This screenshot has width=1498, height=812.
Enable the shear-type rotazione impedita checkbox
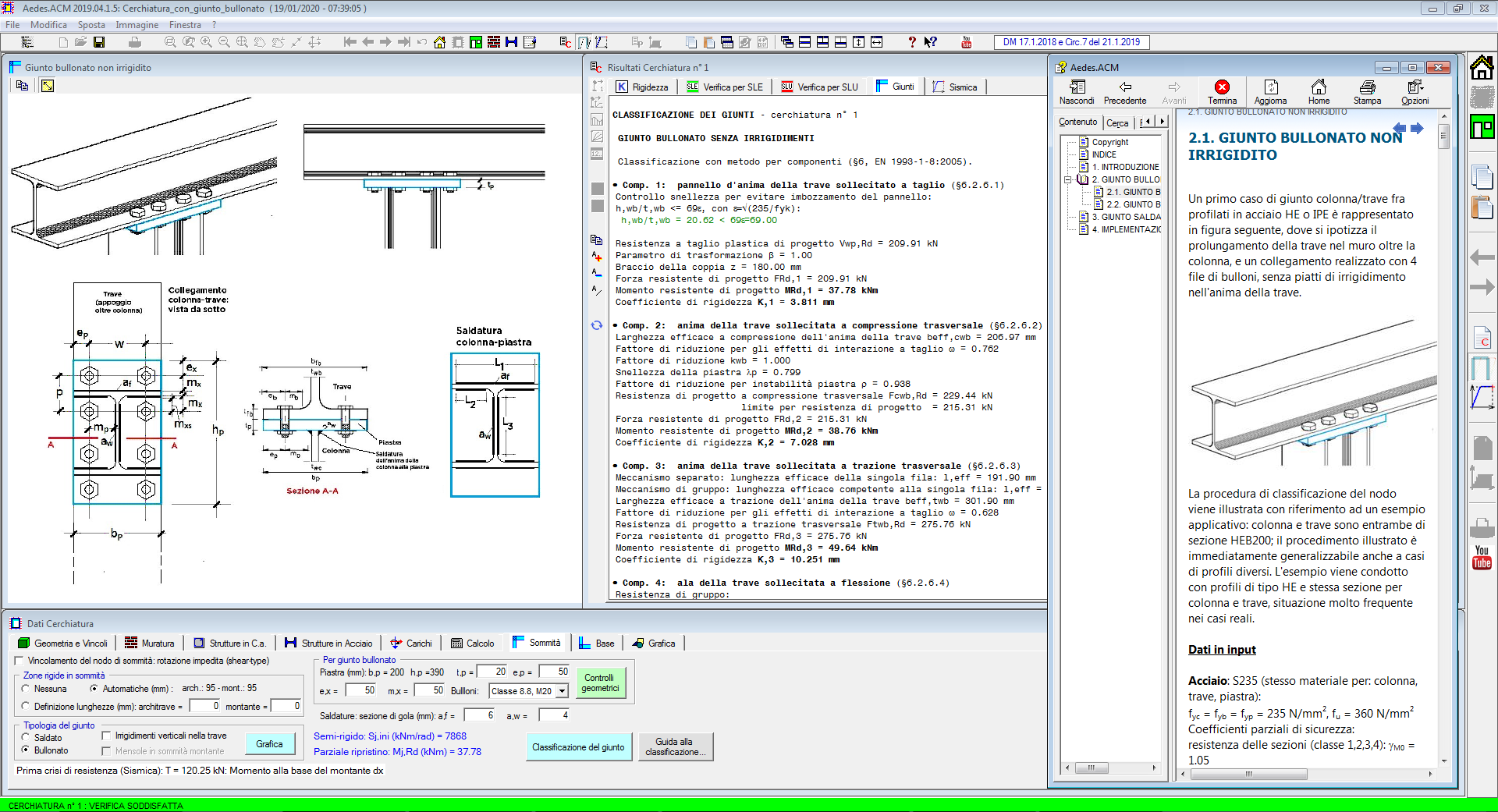[20, 661]
